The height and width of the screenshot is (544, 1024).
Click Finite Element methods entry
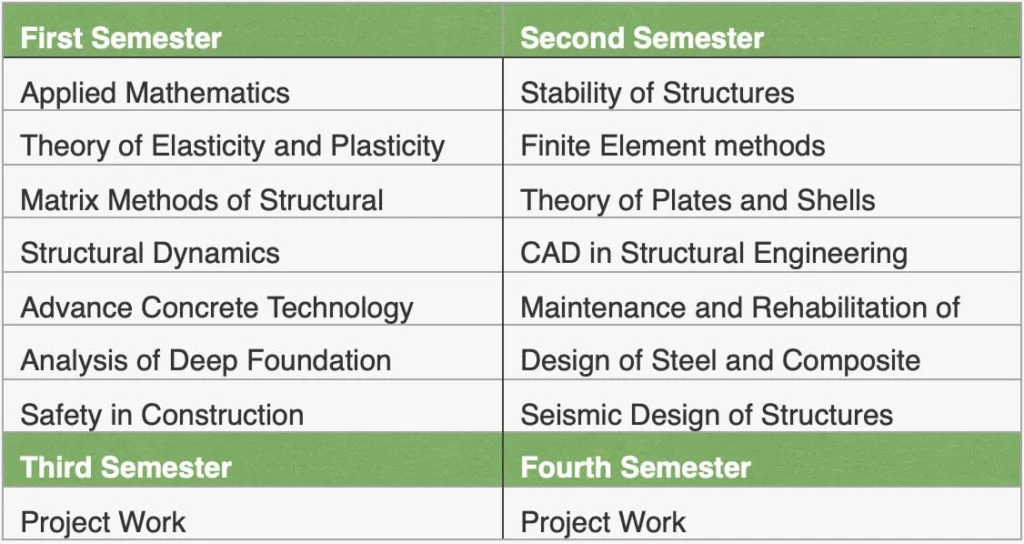[673, 146]
